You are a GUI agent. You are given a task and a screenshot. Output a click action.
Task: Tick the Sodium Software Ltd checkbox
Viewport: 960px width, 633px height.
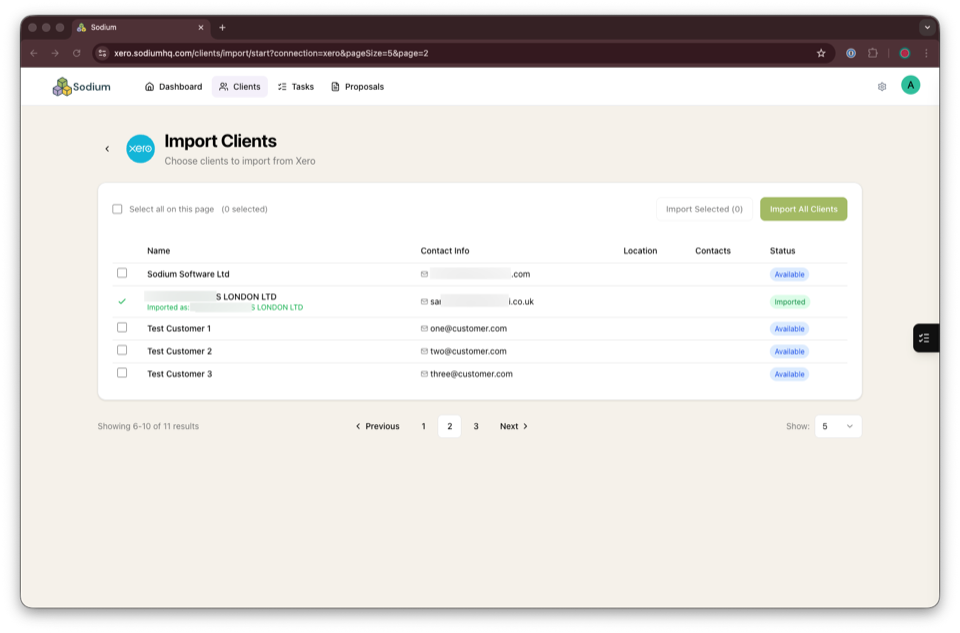(122, 272)
